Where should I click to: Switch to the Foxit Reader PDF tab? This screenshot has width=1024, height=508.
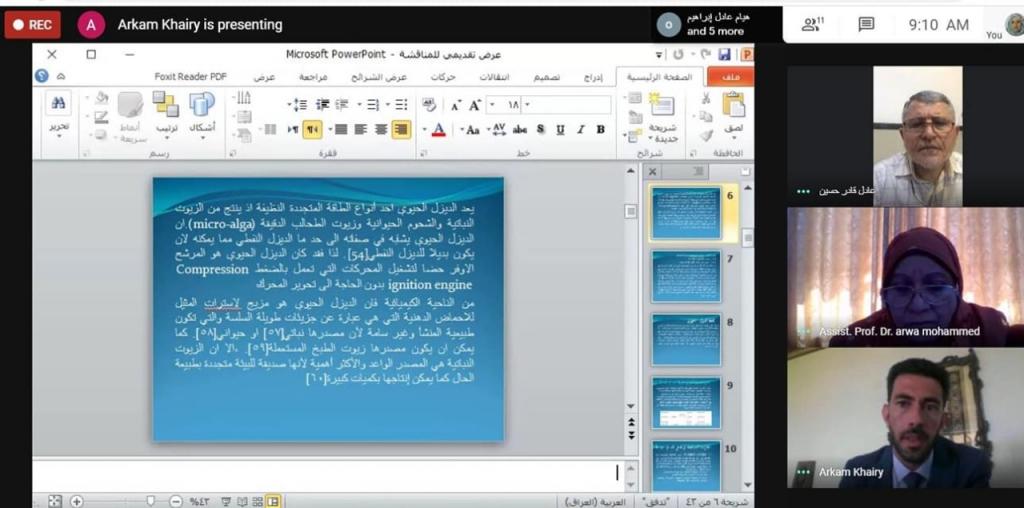pyautogui.click(x=190, y=77)
